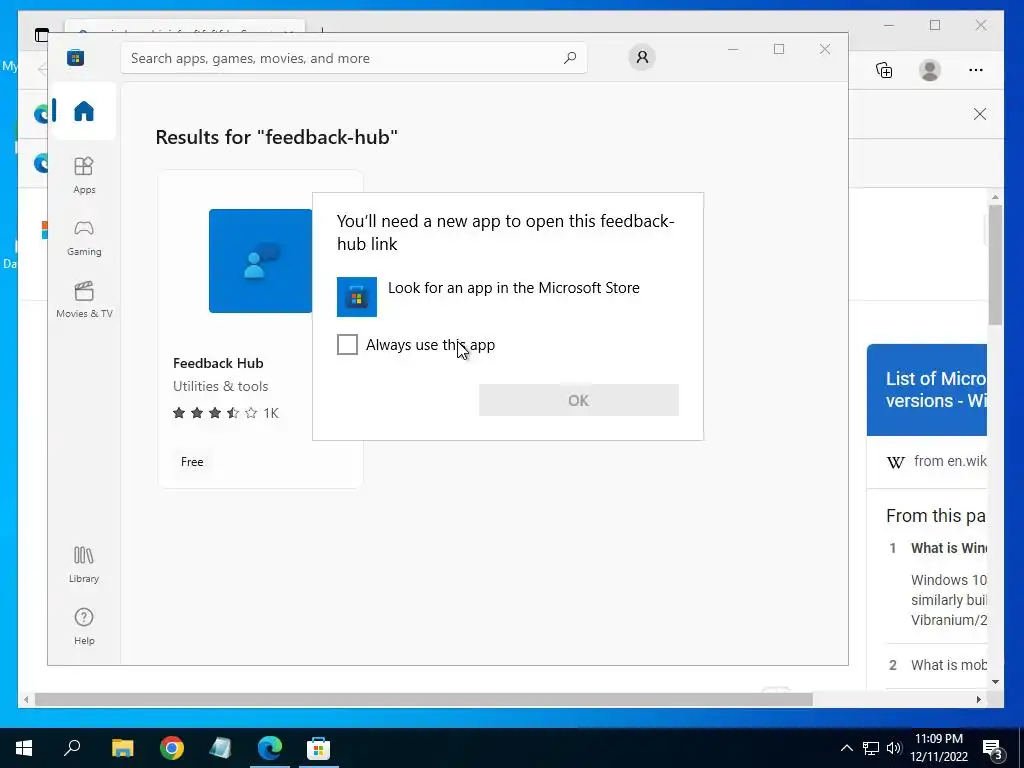Screen dimensions: 1024x768
Task: Switch to Microsoft Store on the taskbar
Action: point(318,748)
